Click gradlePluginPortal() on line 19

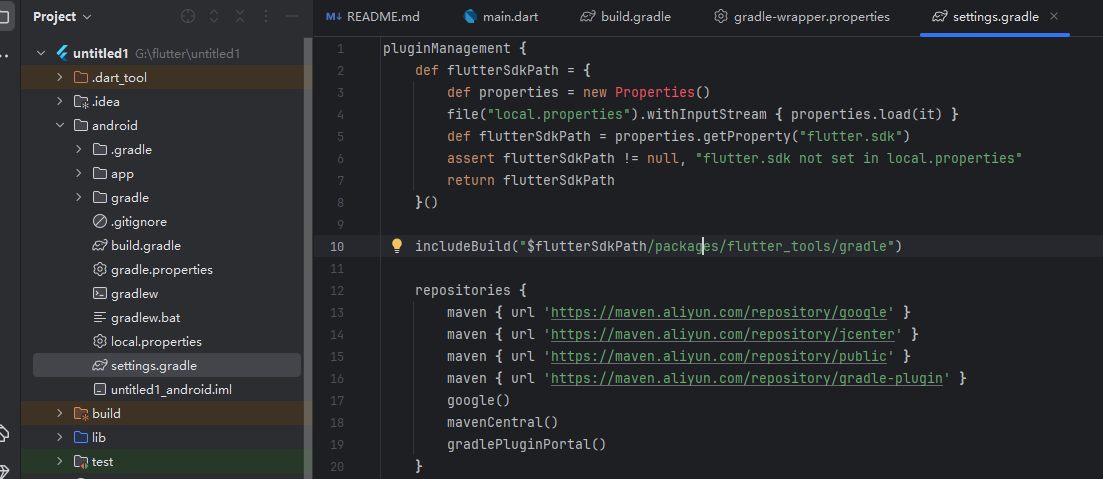coord(526,445)
